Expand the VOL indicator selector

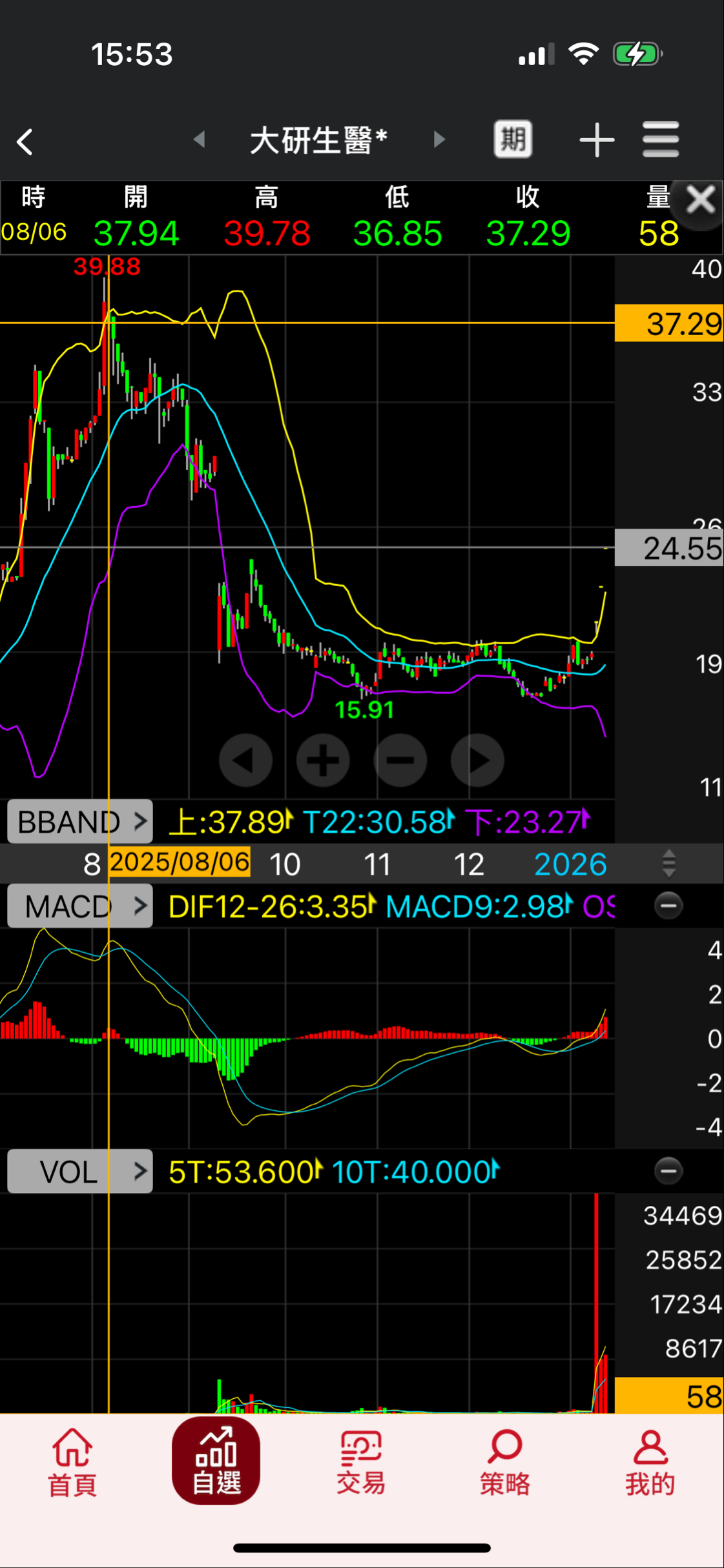pyautogui.click(x=80, y=1171)
